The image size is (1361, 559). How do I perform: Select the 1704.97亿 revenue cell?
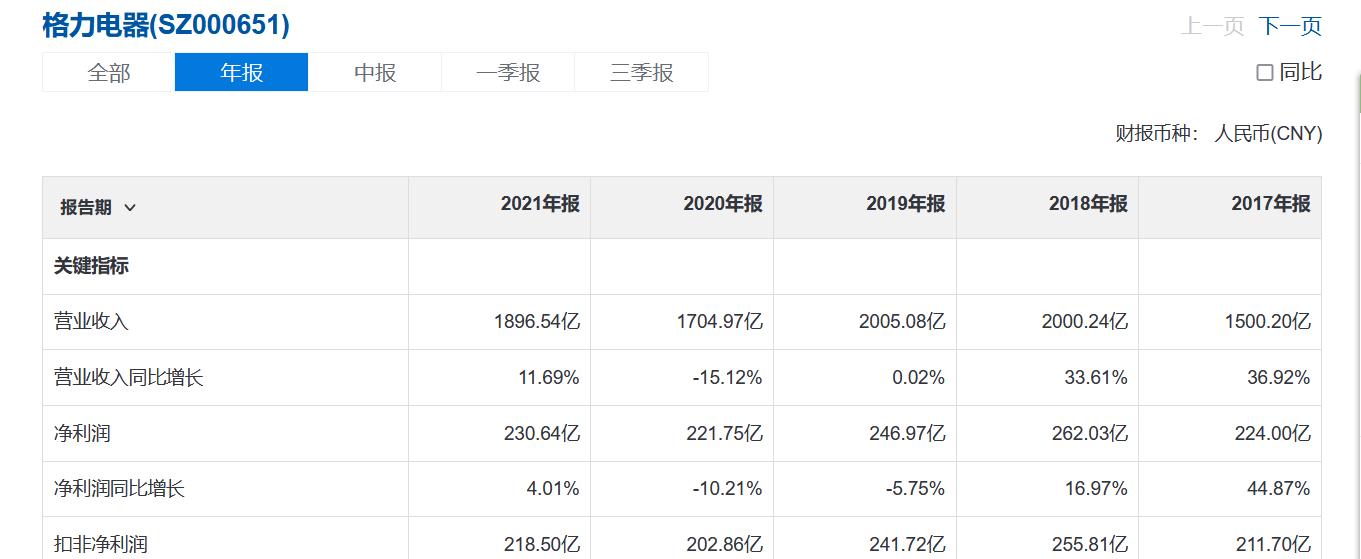682,322
